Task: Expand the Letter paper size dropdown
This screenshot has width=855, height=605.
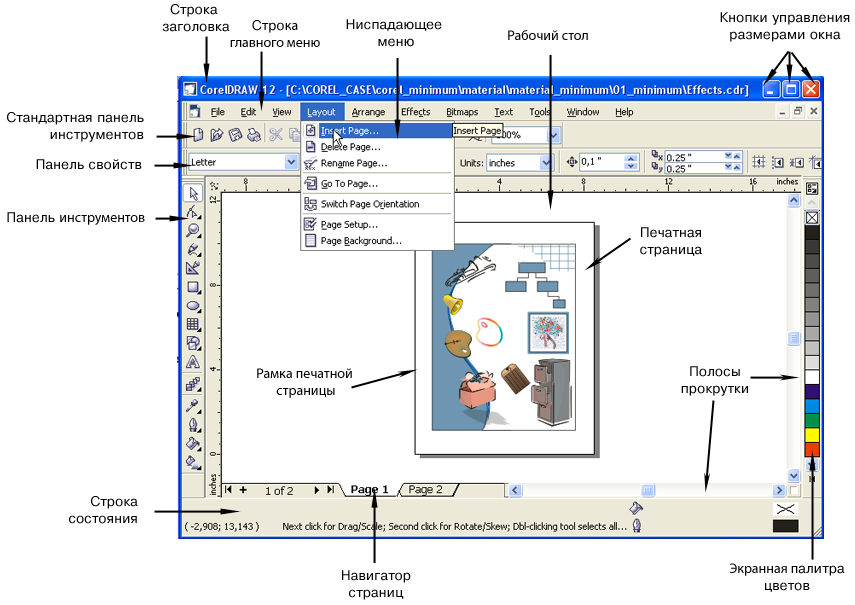Action: click(291, 162)
